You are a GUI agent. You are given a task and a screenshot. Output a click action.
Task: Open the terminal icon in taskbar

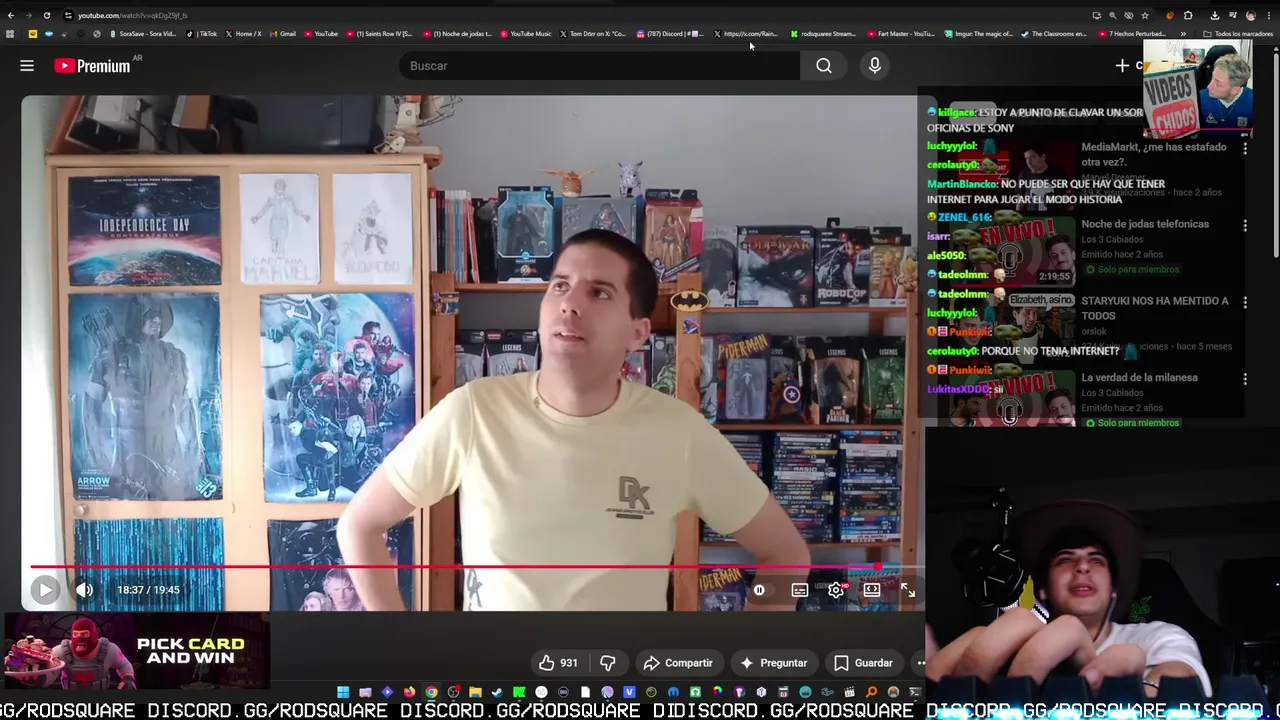tap(915, 692)
